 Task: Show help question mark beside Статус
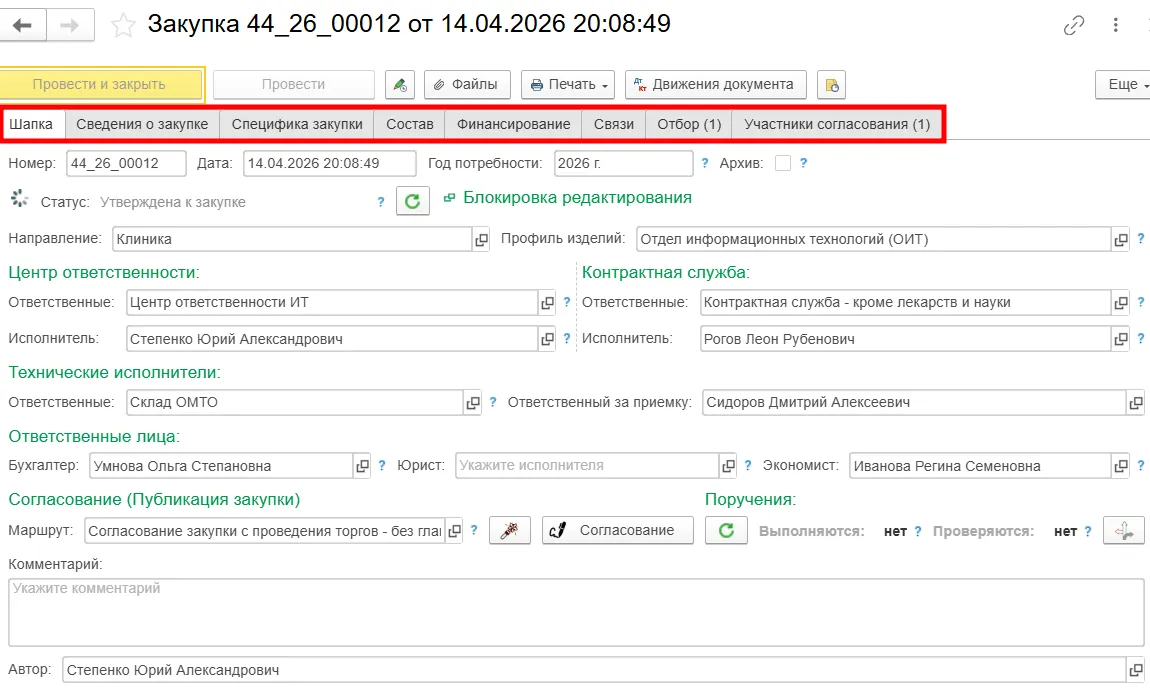pyautogui.click(x=381, y=202)
